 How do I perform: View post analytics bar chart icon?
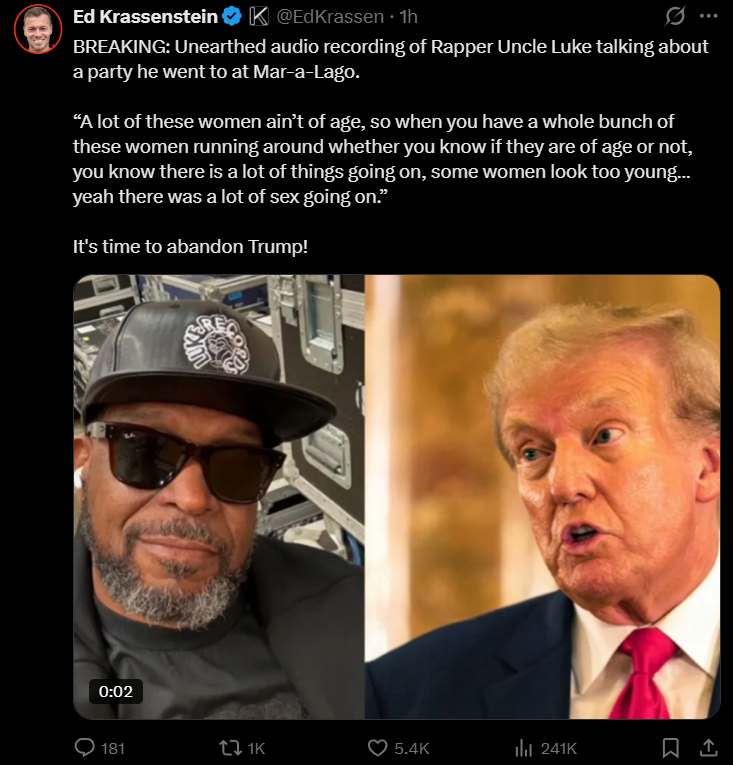point(524,747)
